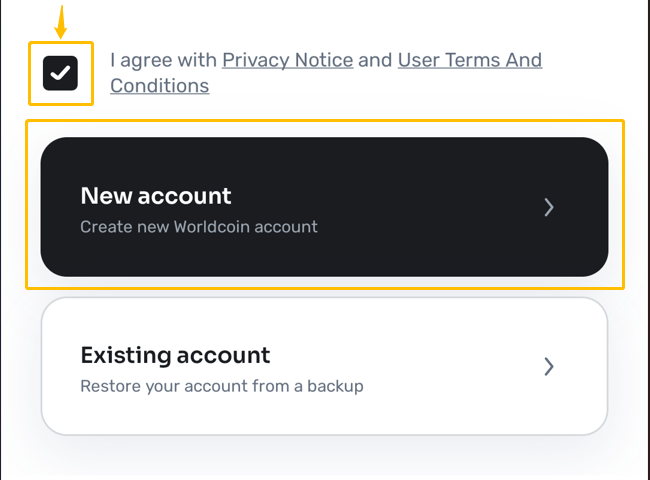
Task: Click the chevron arrow on New account
Action: click(x=549, y=207)
